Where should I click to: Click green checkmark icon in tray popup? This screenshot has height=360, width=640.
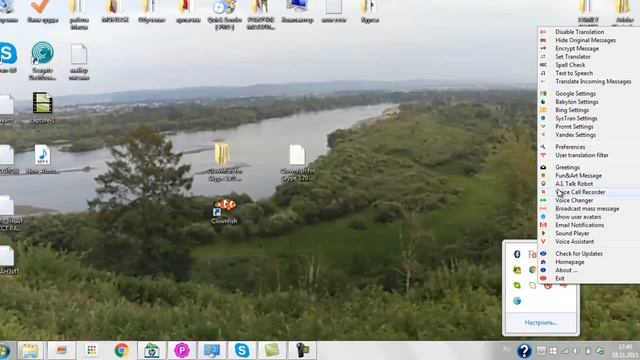pyautogui.click(x=517, y=285)
